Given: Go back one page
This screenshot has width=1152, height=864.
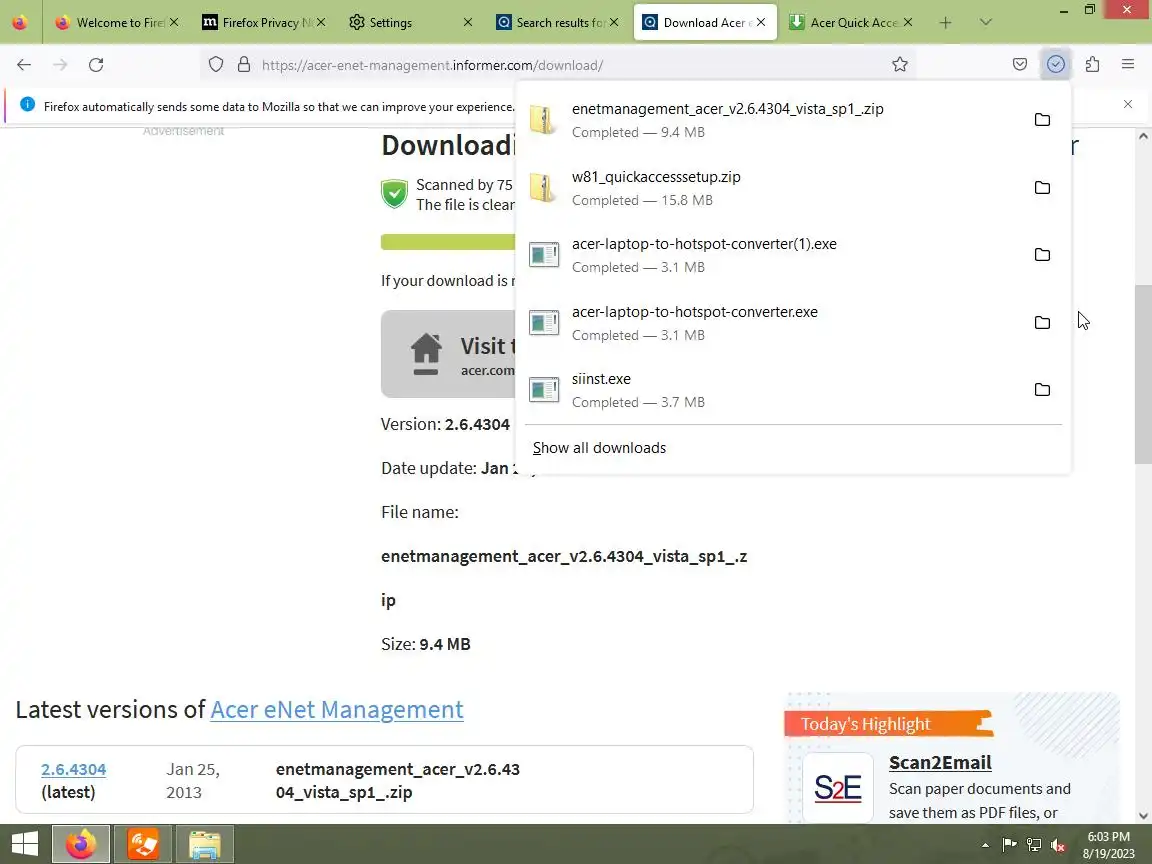Looking at the screenshot, I should [24, 65].
